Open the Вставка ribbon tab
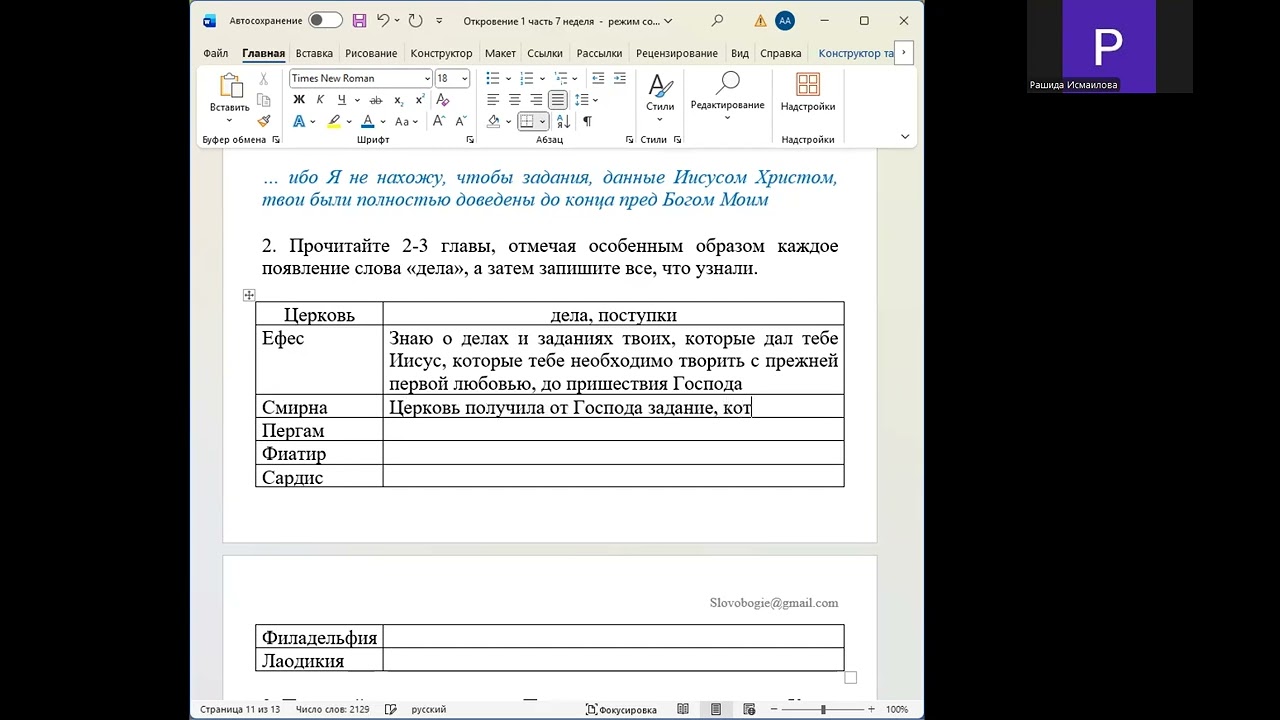Image resolution: width=1280 pixels, height=720 pixels. [314, 53]
